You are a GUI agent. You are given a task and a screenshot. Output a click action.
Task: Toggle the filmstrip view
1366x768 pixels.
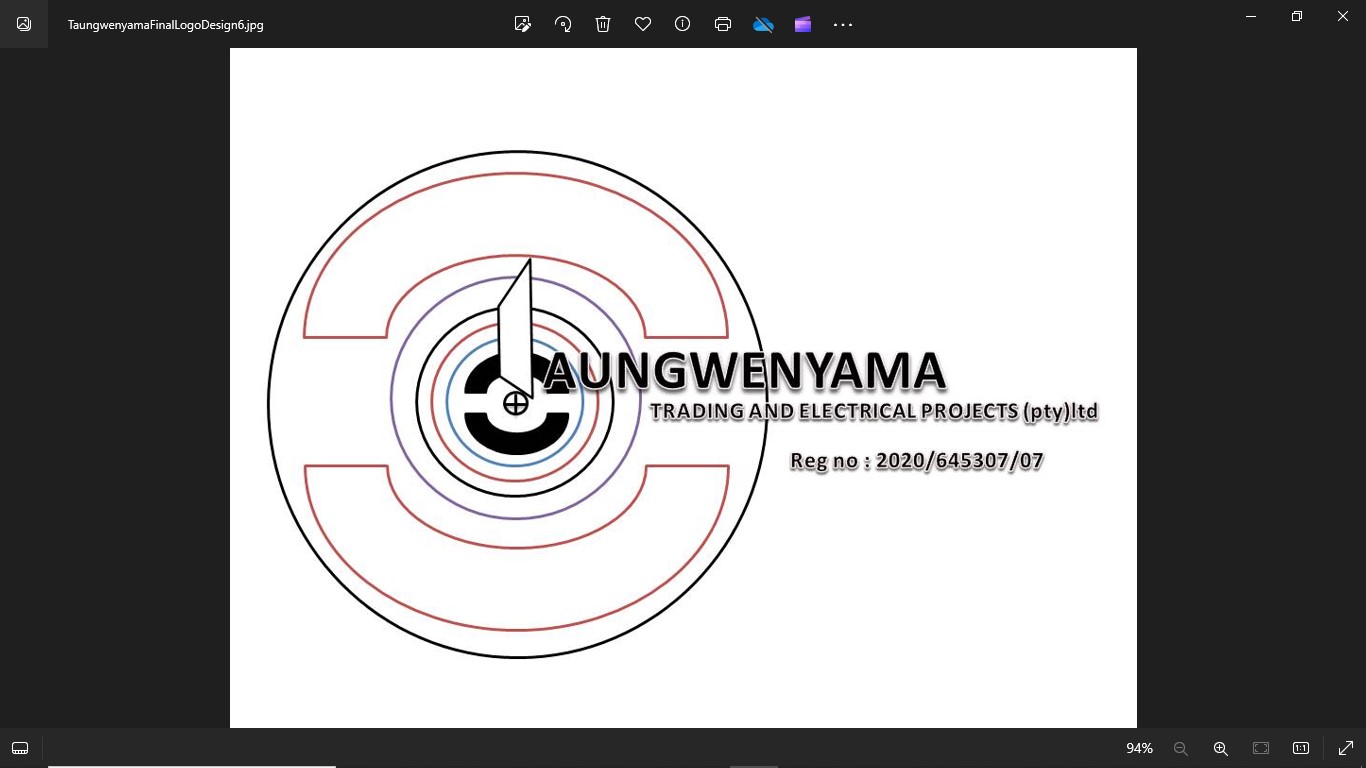pyautogui.click(x=20, y=748)
